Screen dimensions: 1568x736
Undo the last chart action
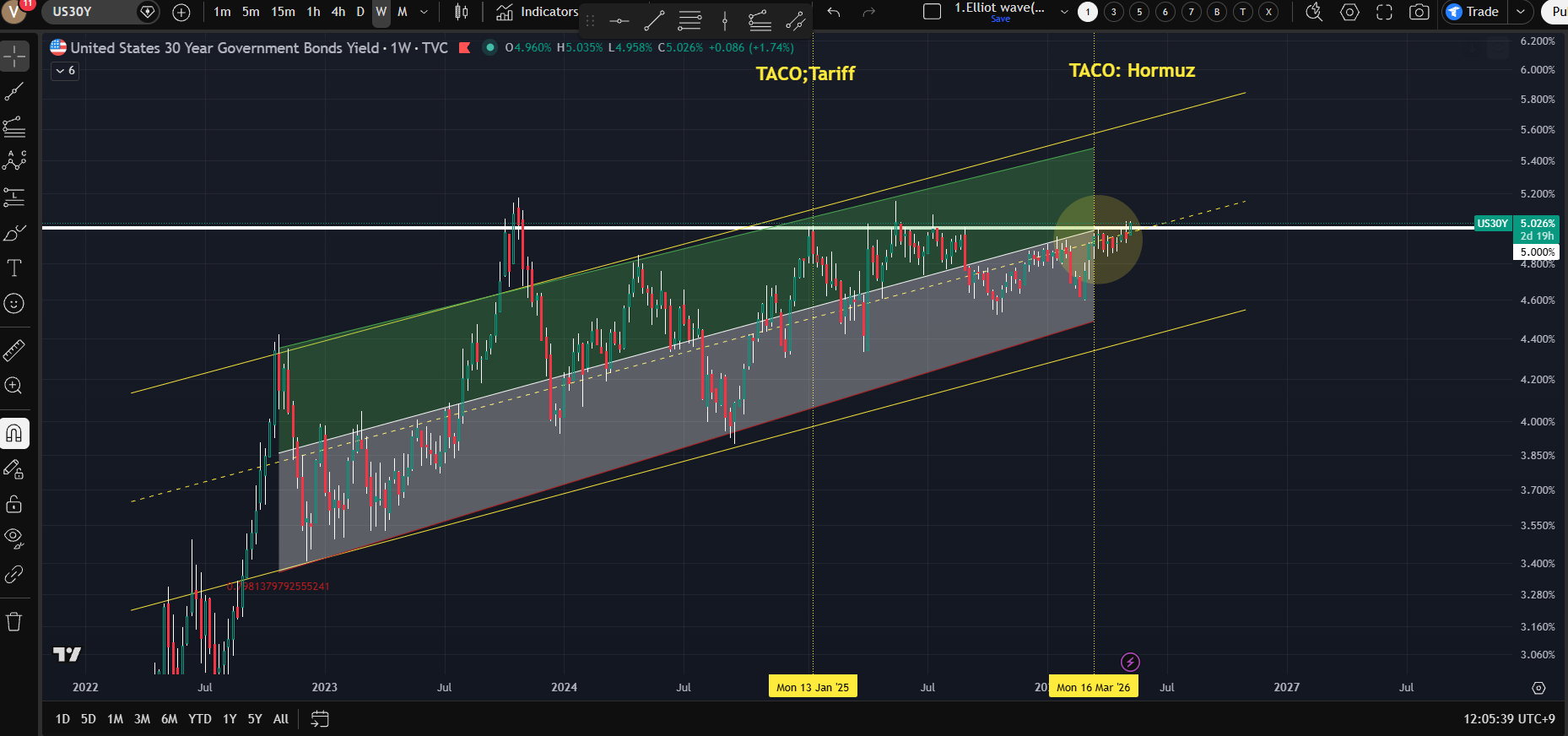click(x=834, y=12)
